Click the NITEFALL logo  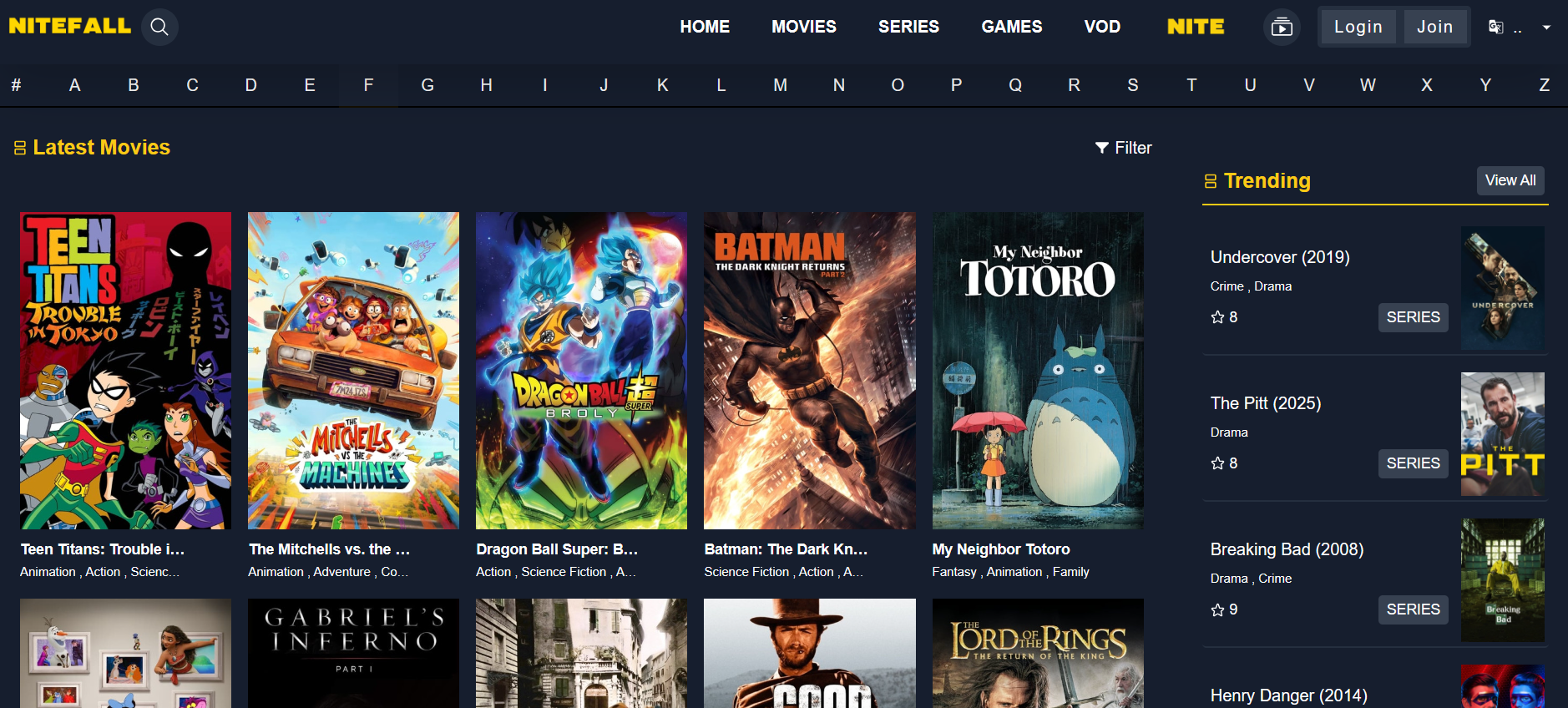[70, 26]
